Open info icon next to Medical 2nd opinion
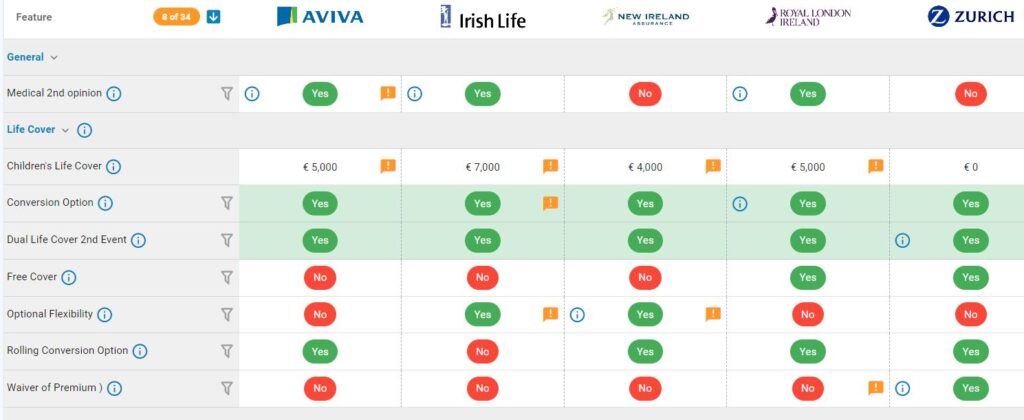This screenshot has height=420, width=1024. click(114, 94)
